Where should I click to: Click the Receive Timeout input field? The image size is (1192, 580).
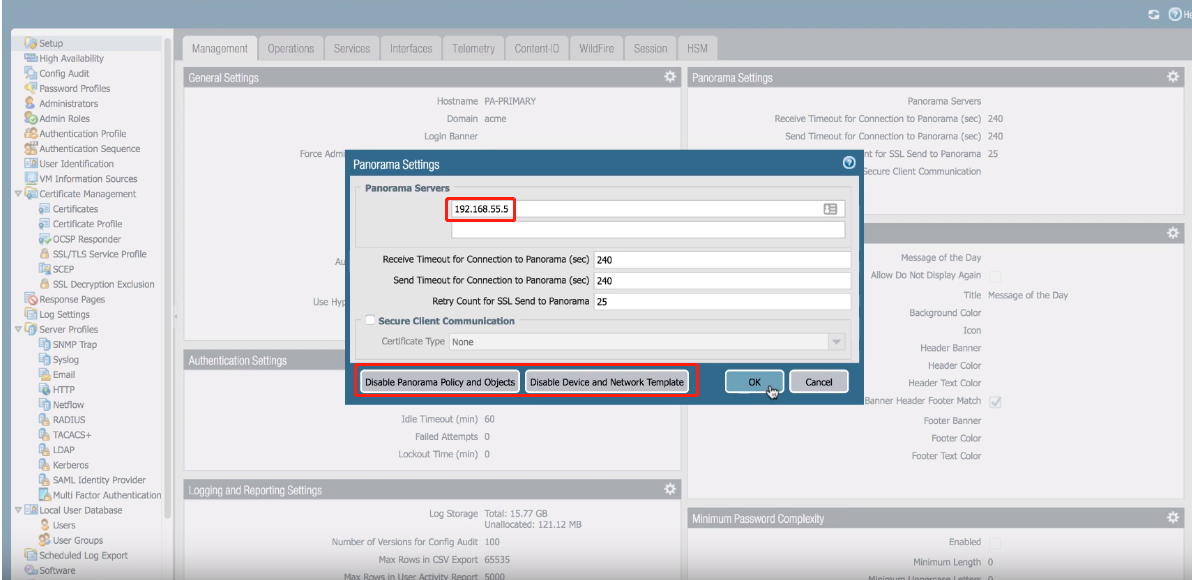721,260
